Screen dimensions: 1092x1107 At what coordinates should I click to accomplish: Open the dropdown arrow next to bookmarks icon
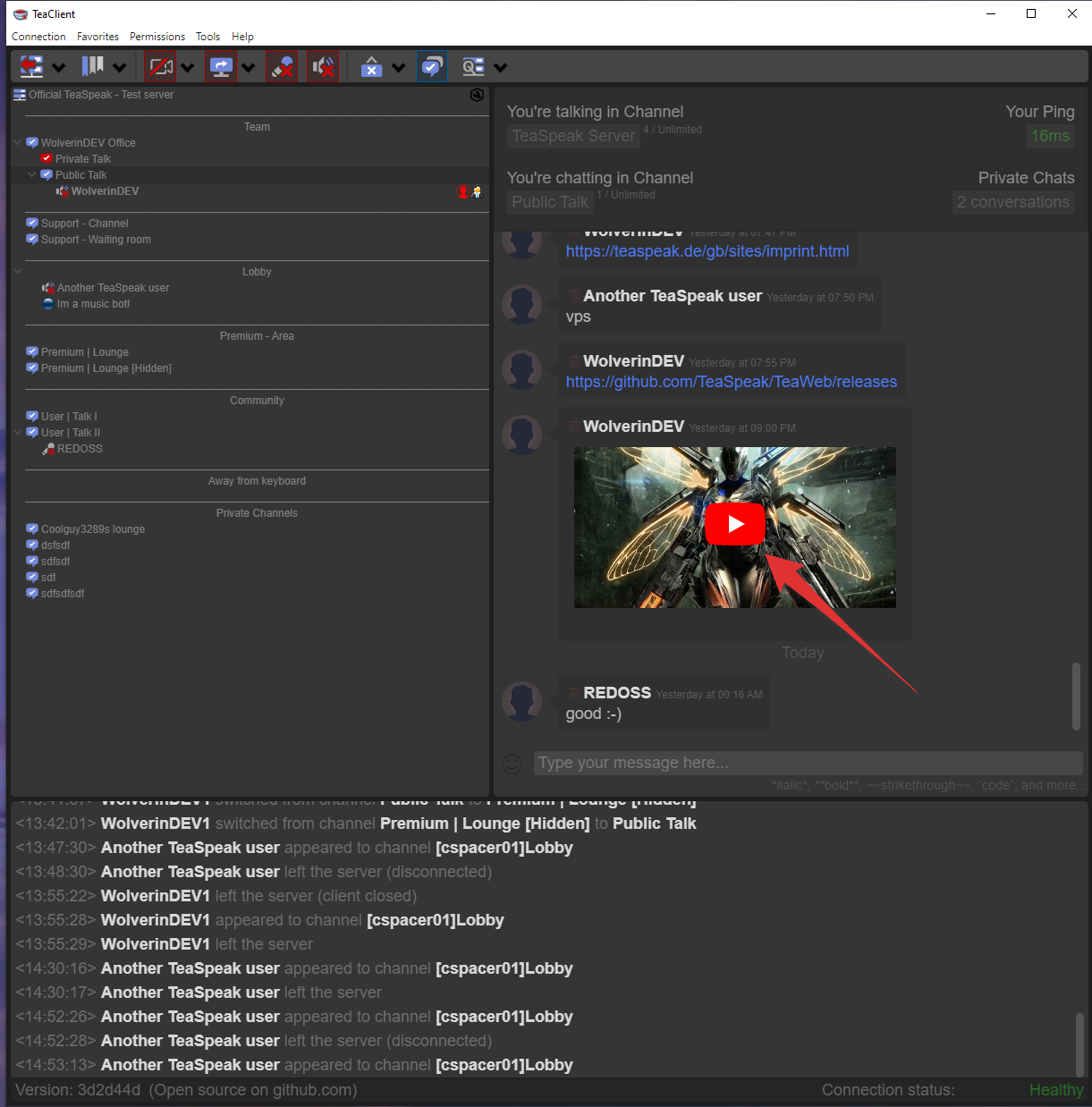[120, 68]
